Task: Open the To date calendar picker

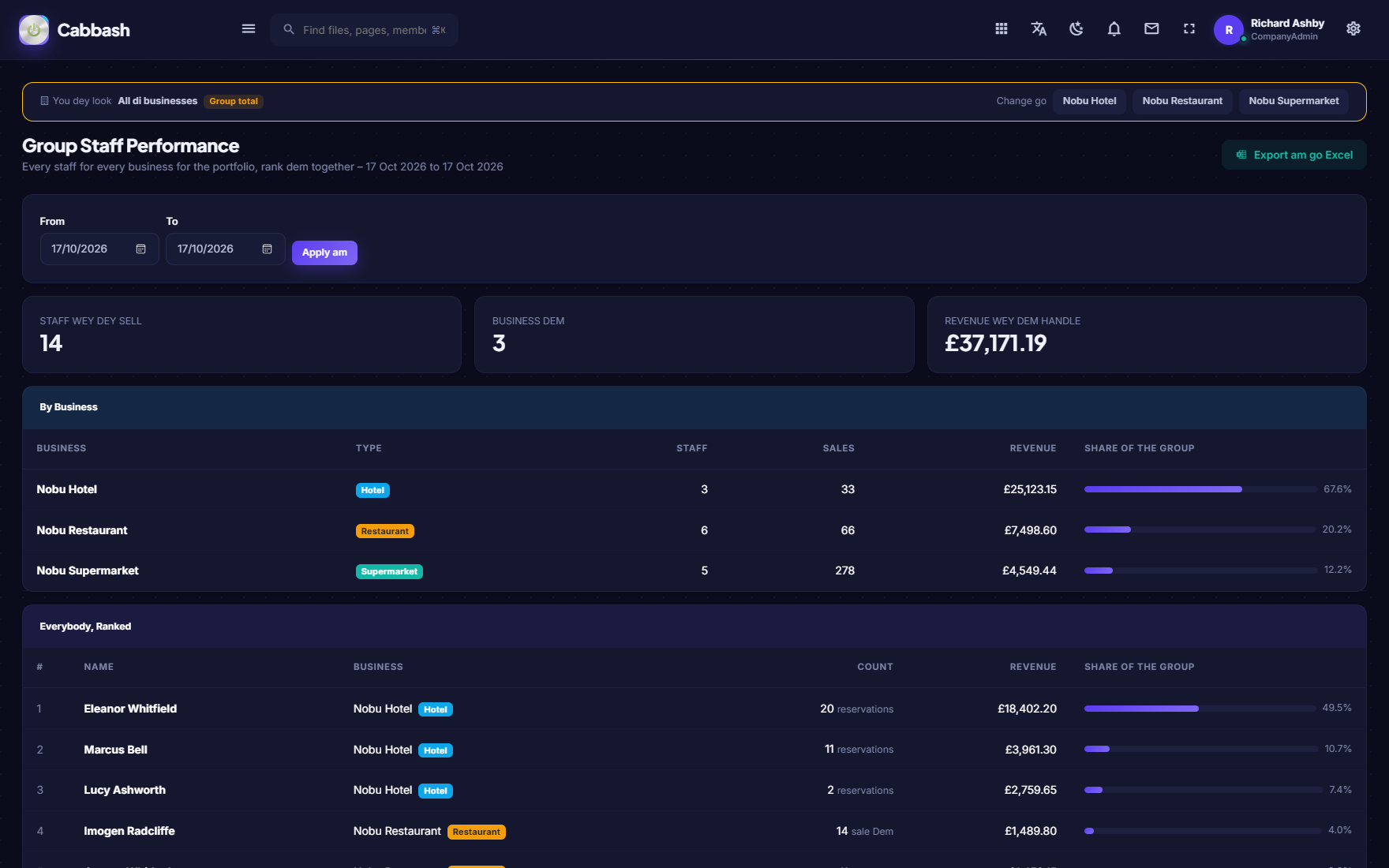Action: pyautogui.click(x=267, y=249)
